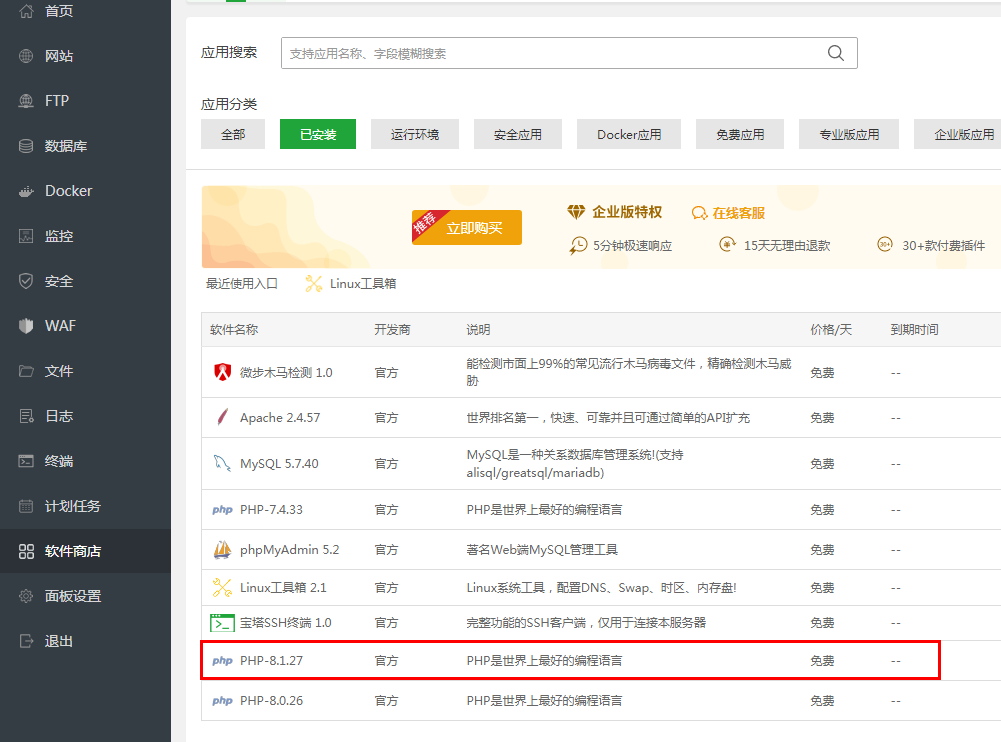Open the Docker应用 category

[x=629, y=134]
